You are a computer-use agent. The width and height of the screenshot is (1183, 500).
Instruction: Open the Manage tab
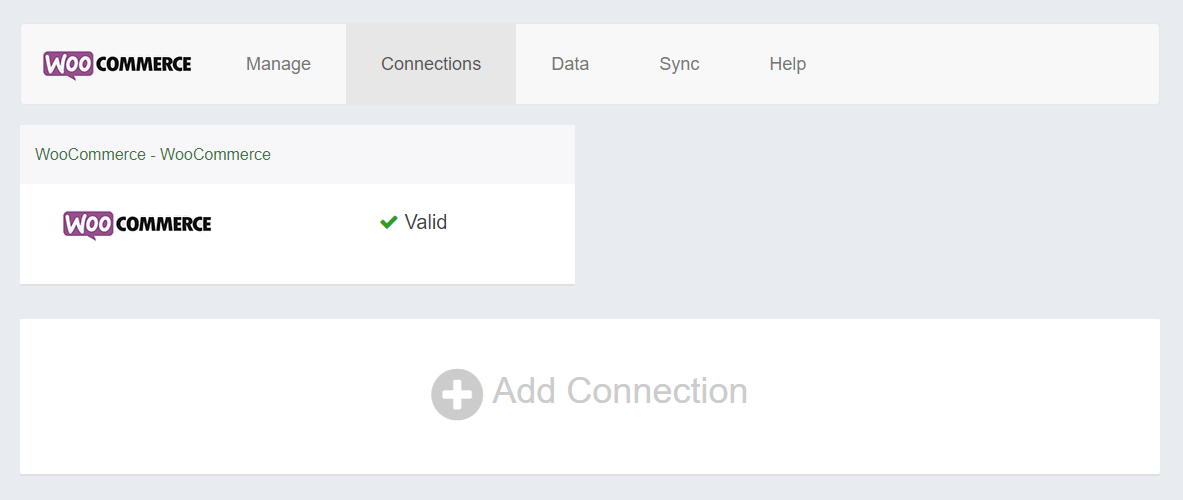coord(278,64)
